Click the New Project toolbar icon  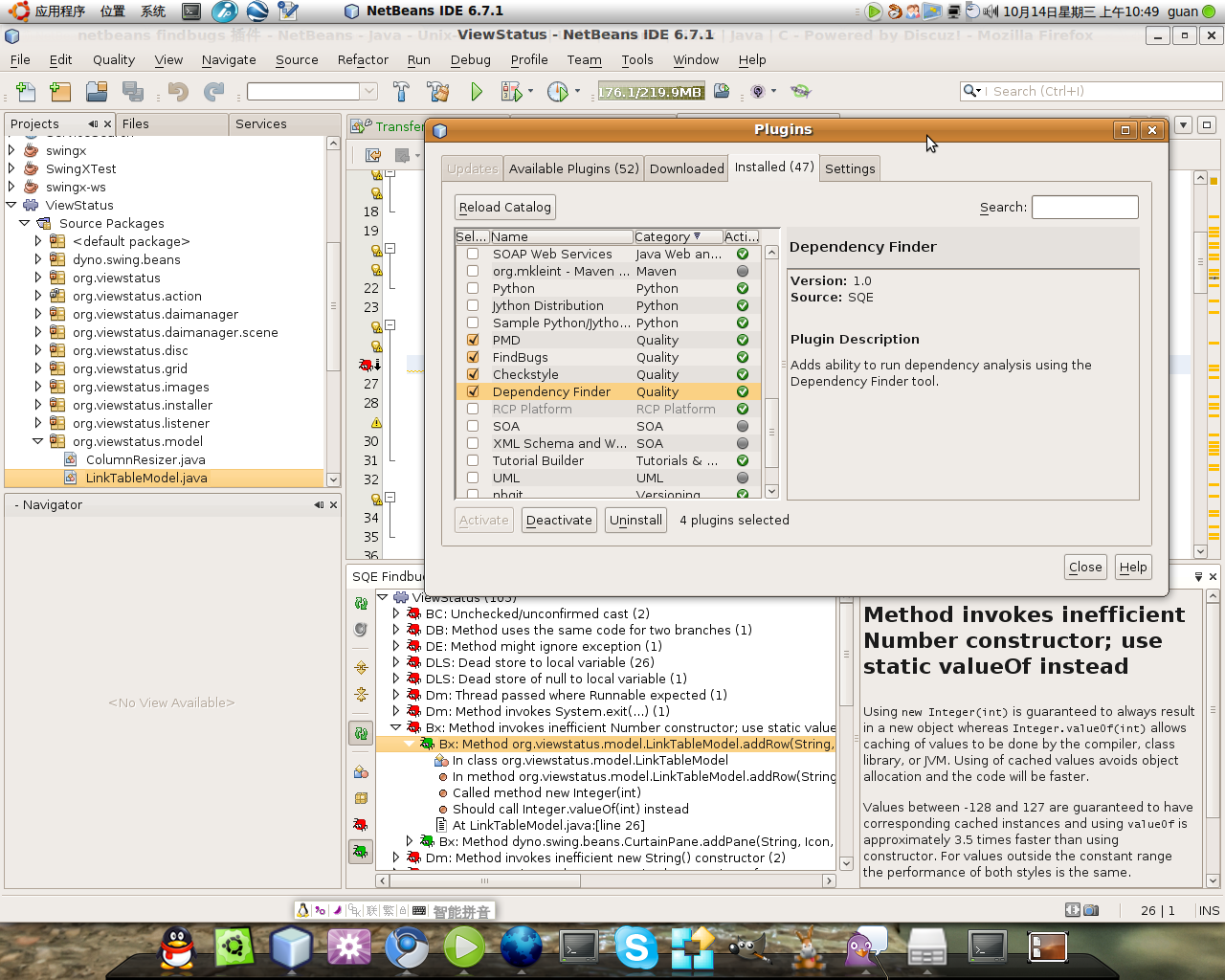[60, 91]
